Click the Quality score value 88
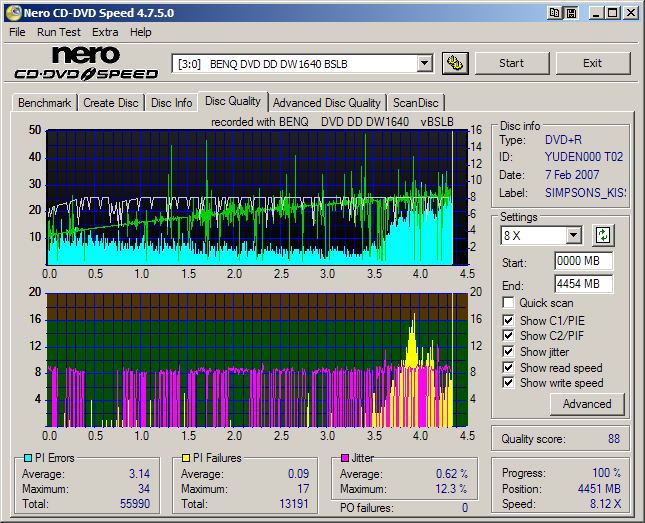 point(613,439)
